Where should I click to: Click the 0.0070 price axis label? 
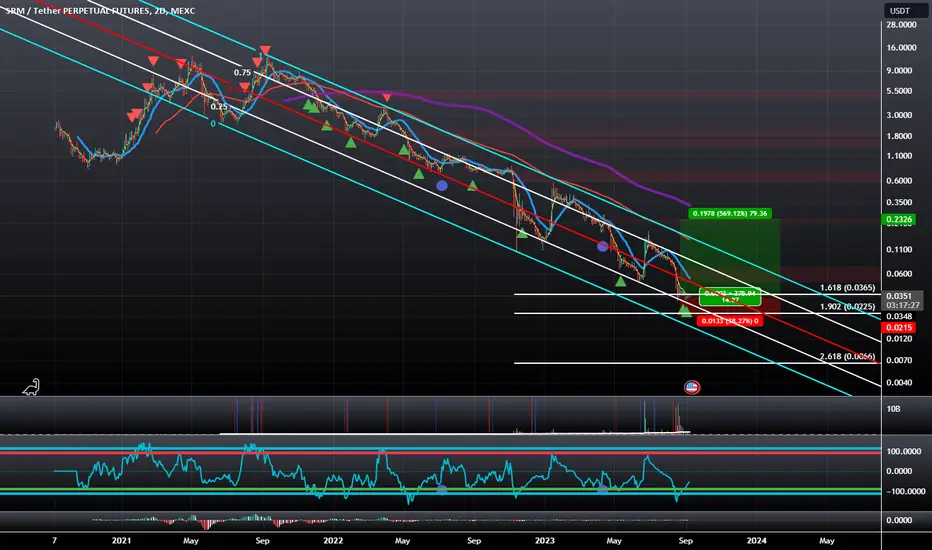click(899, 360)
